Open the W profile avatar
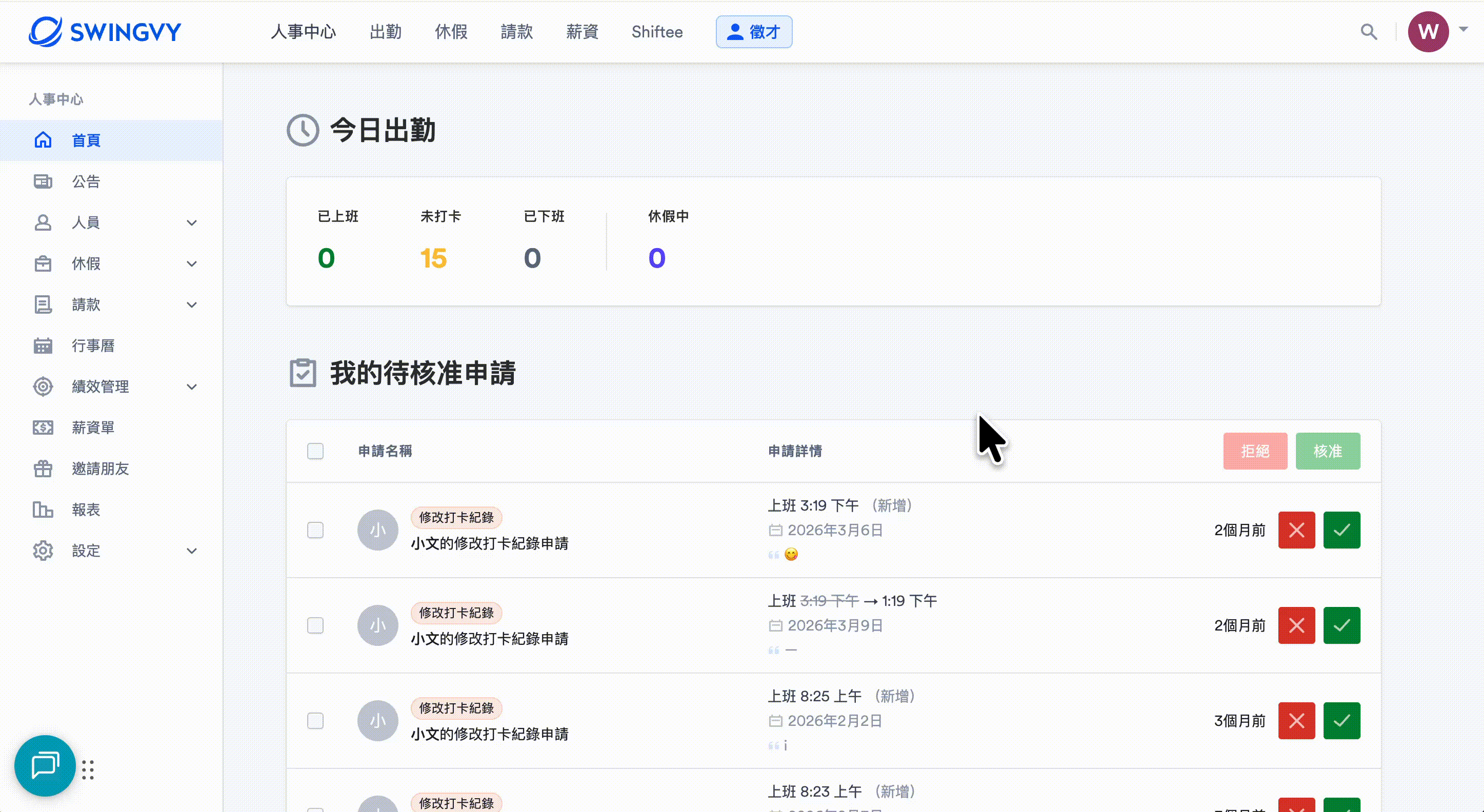The width and height of the screenshot is (1484, 812). (x=1428, y=32)
